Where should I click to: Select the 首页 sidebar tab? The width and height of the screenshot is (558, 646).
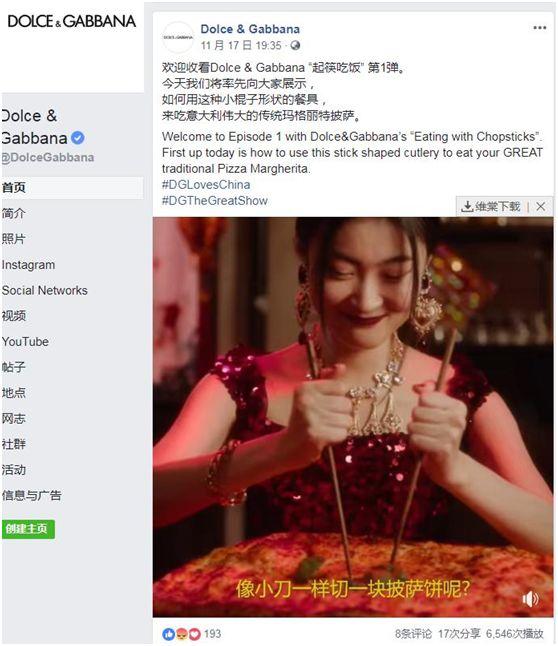pyautogui.click(x=72, y=188)
